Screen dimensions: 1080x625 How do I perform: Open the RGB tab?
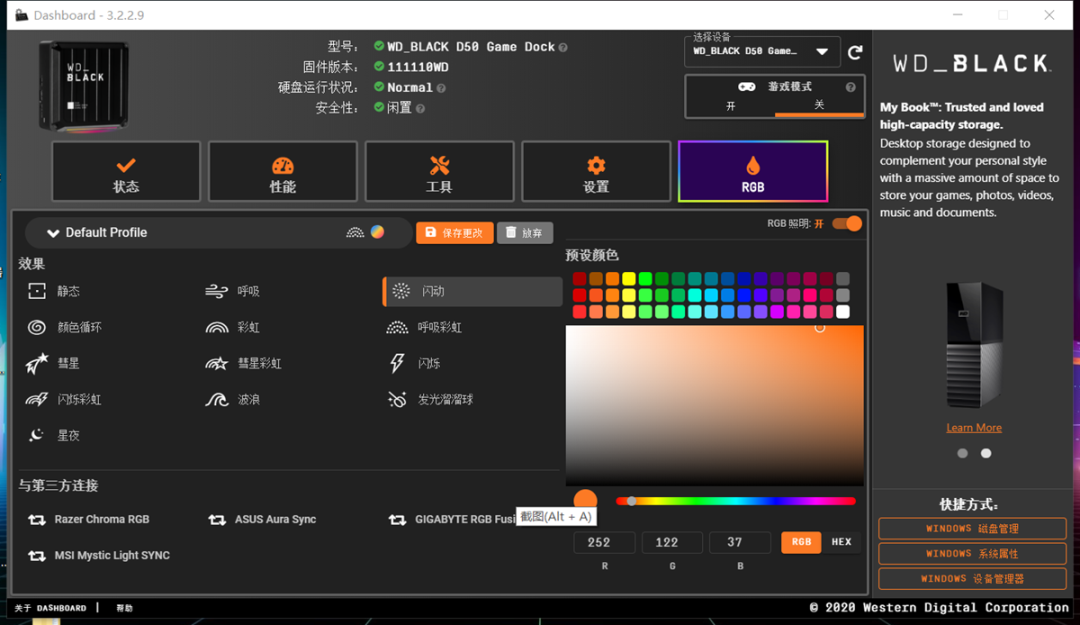click(753, 172)
